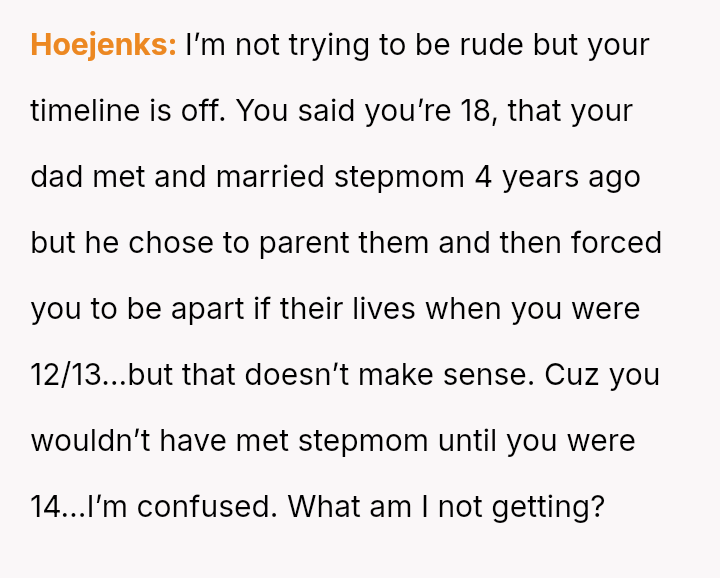Click the word "rude" in the comment
Screen dimensions: 720x578
[x=490, y=45]
